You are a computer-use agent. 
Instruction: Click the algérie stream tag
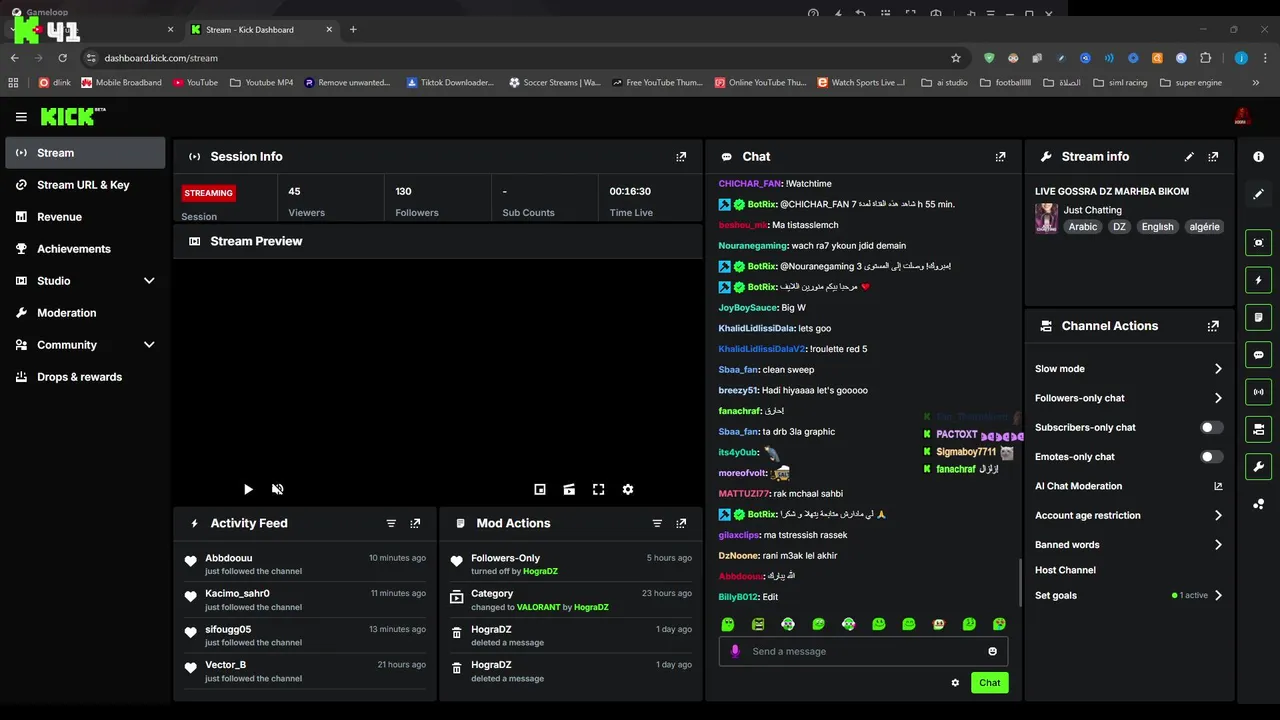[1204, 227]
